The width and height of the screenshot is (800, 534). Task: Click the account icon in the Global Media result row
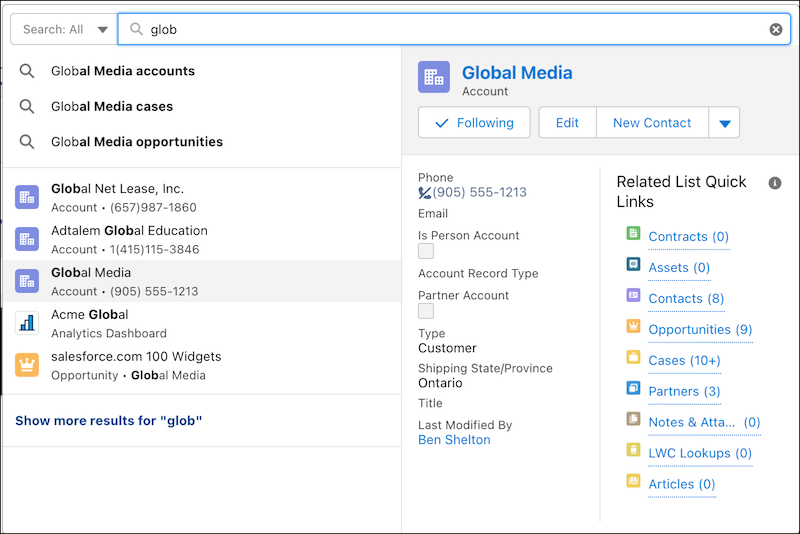[27, 281]
